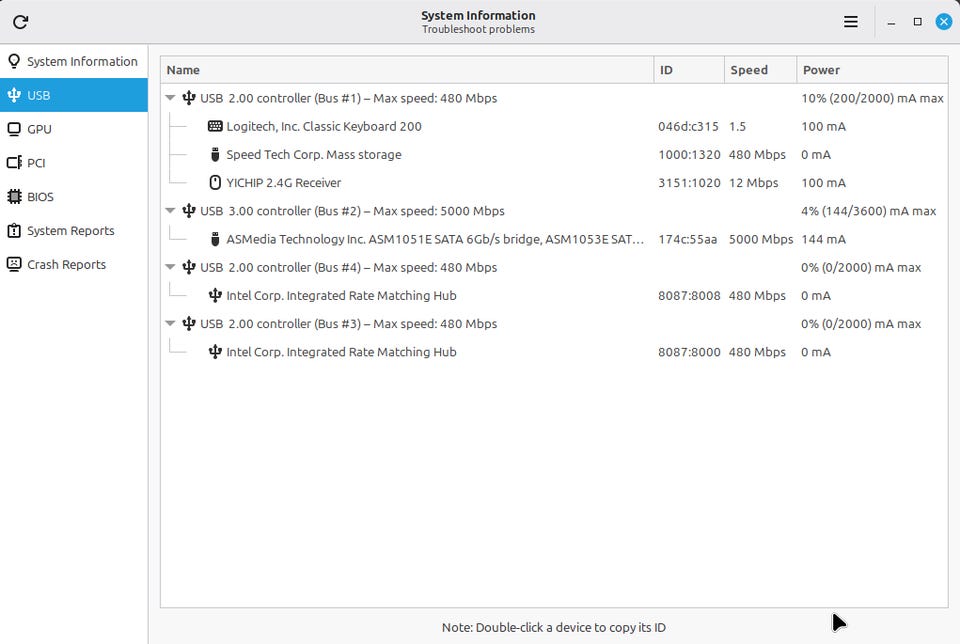Click the drive icon beside ASMedia Technology bridge

point(215,239)
